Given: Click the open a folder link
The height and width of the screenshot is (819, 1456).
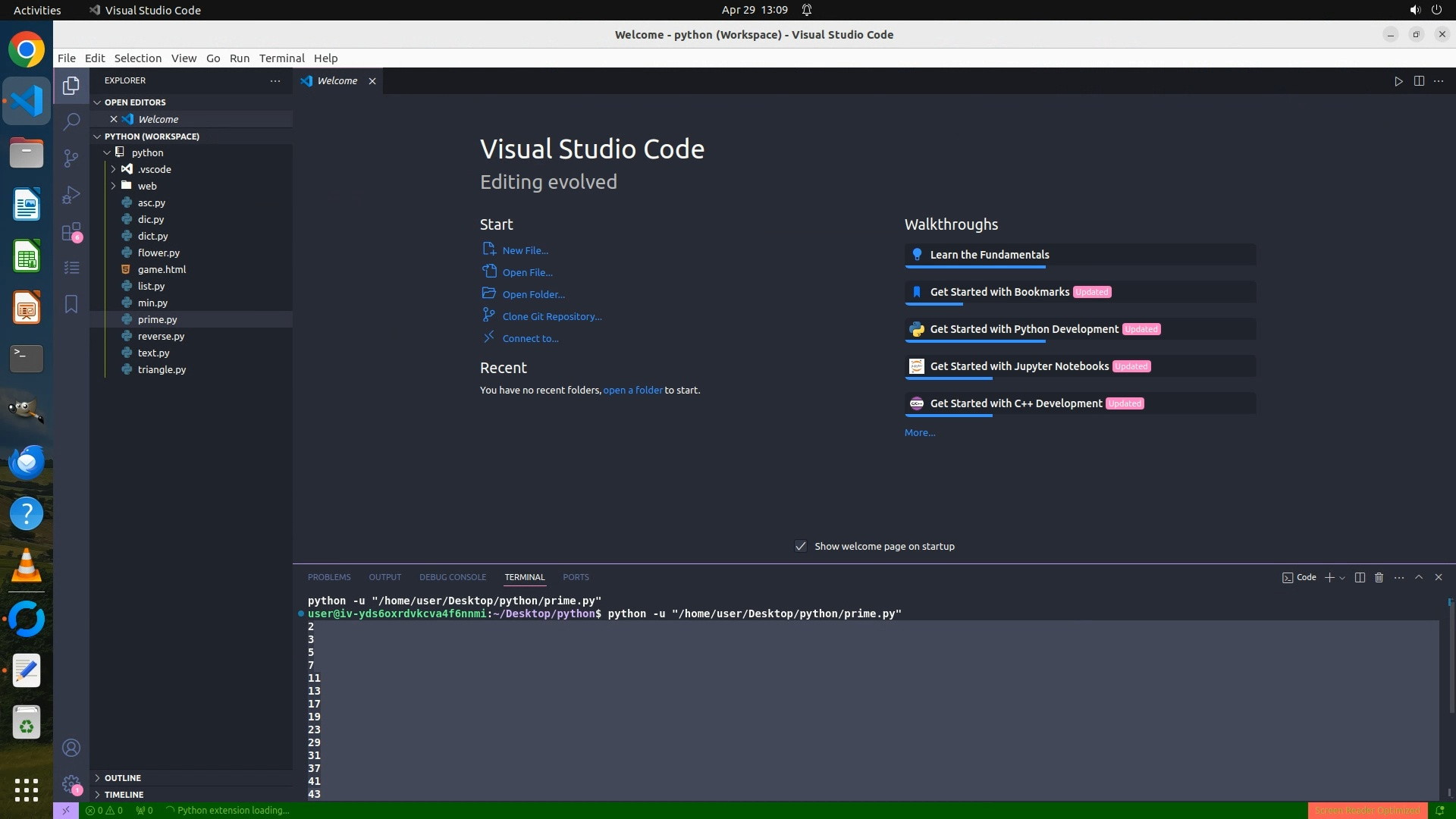Looking at the screenshot, I should pyautogui.click(x=632, y=391).
